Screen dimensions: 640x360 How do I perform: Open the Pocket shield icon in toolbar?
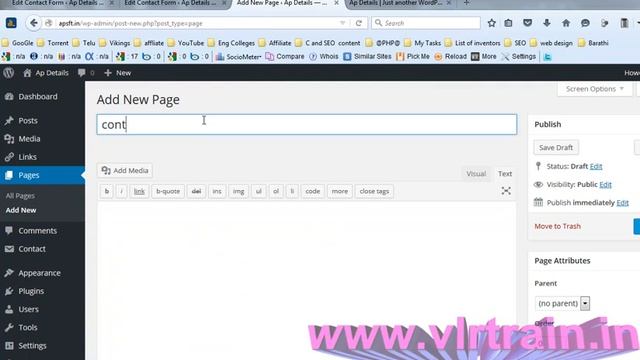click(527, 23)
